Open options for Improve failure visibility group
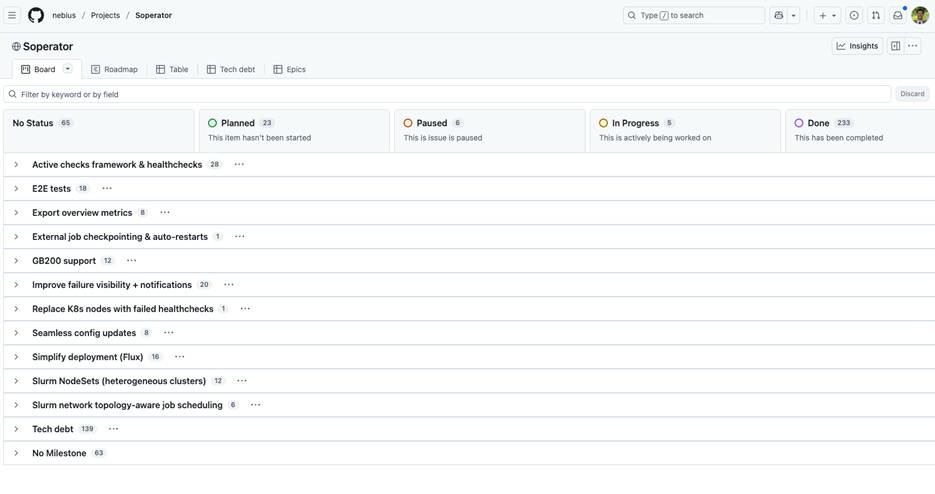The height and width of the screenshot is (494, 935). point(228,285)
